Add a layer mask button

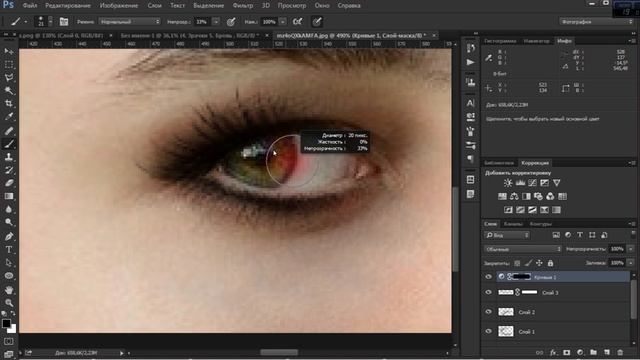click(567, 353)
